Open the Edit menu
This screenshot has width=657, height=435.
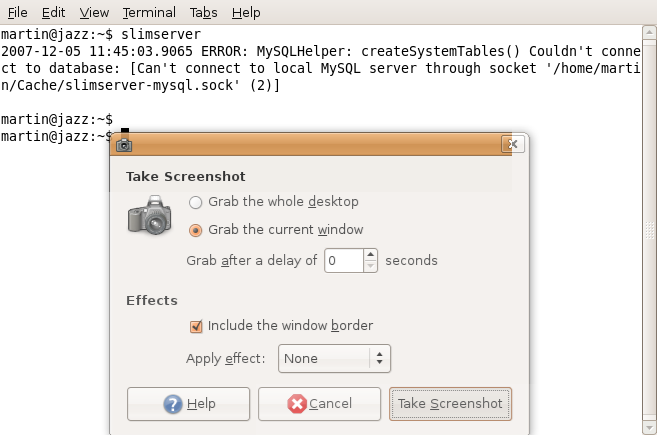coord(53,13)
